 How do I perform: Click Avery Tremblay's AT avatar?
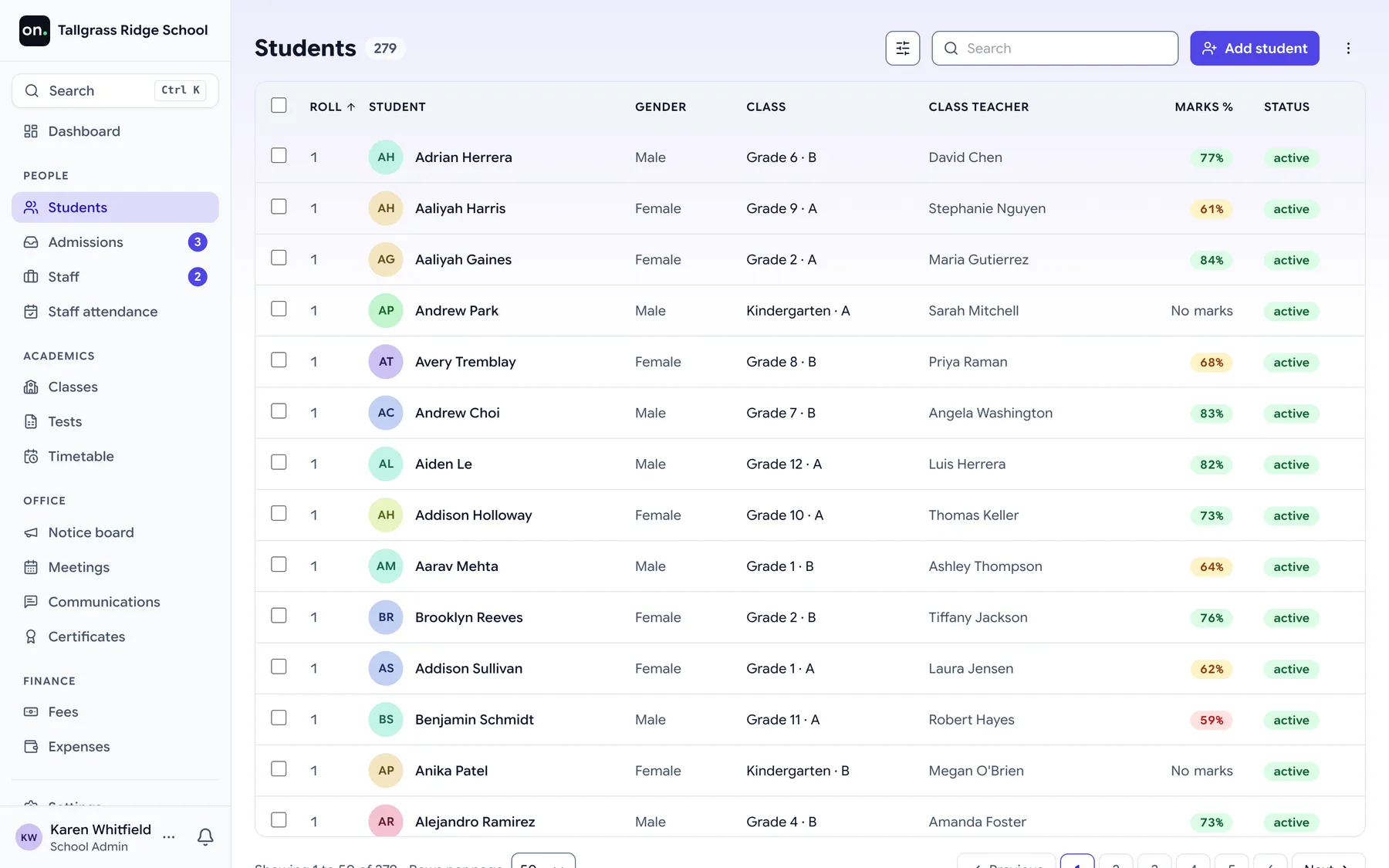pyautogui.click(x=386, y=362)
